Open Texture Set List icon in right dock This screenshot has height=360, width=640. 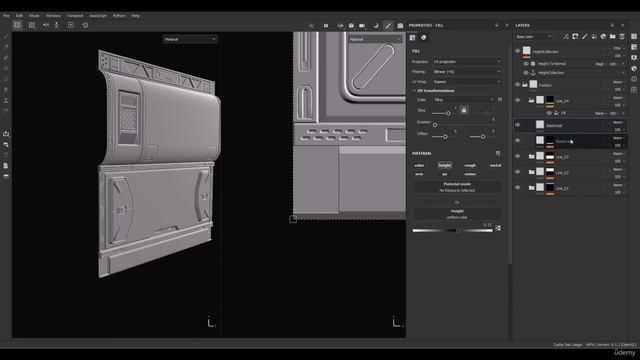coord(634,37)
